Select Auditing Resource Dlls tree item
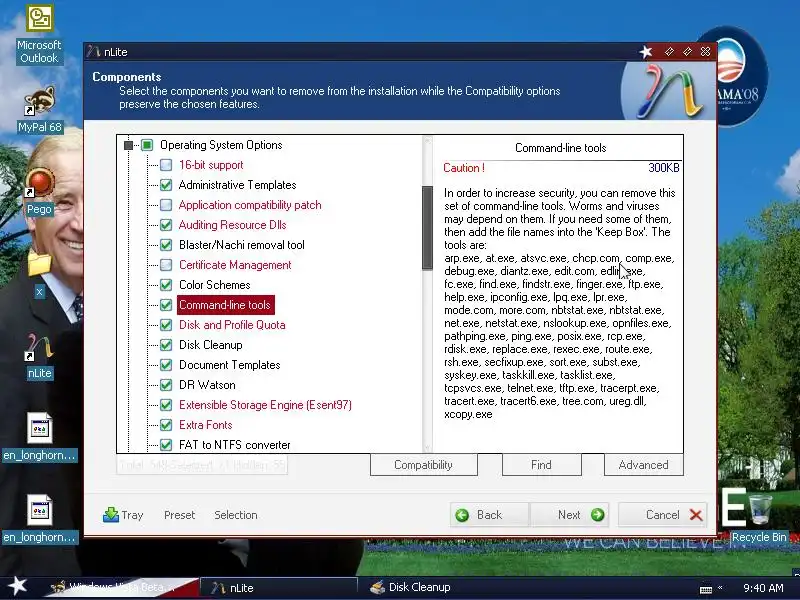800x600 pixels. tap(233, 224)
